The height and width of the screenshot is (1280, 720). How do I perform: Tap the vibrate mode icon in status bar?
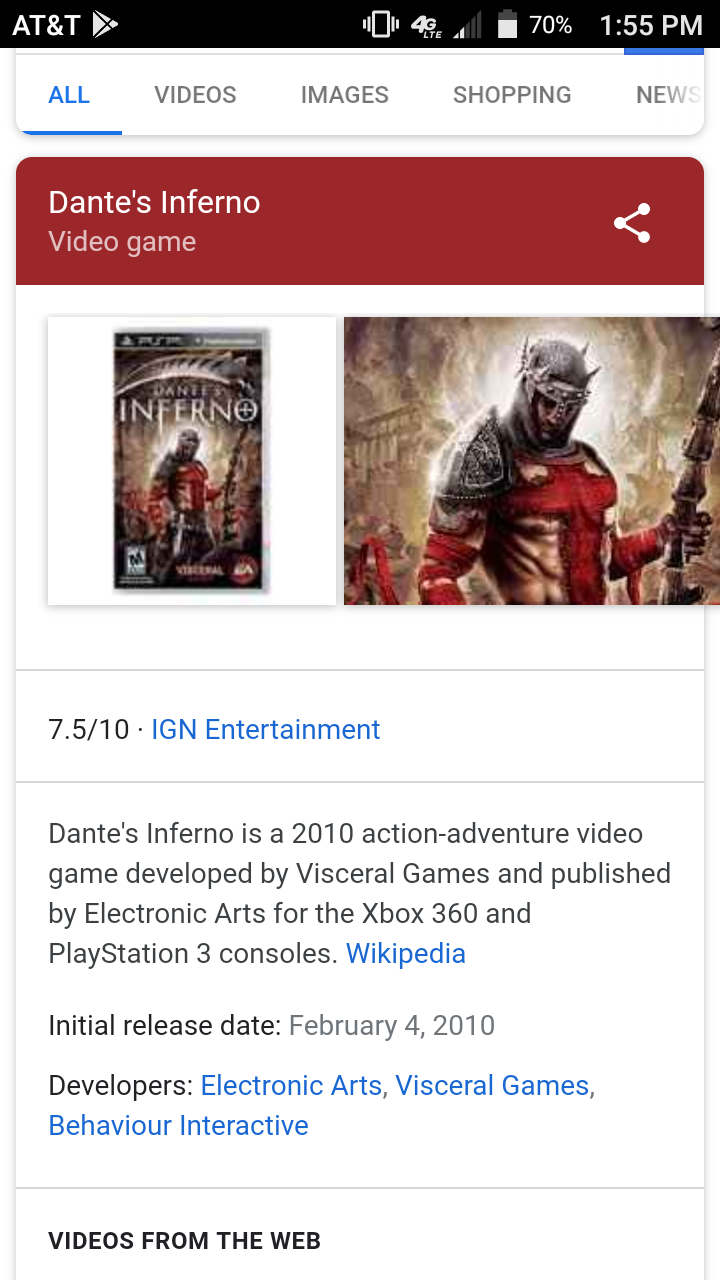[x=380, y=24]
